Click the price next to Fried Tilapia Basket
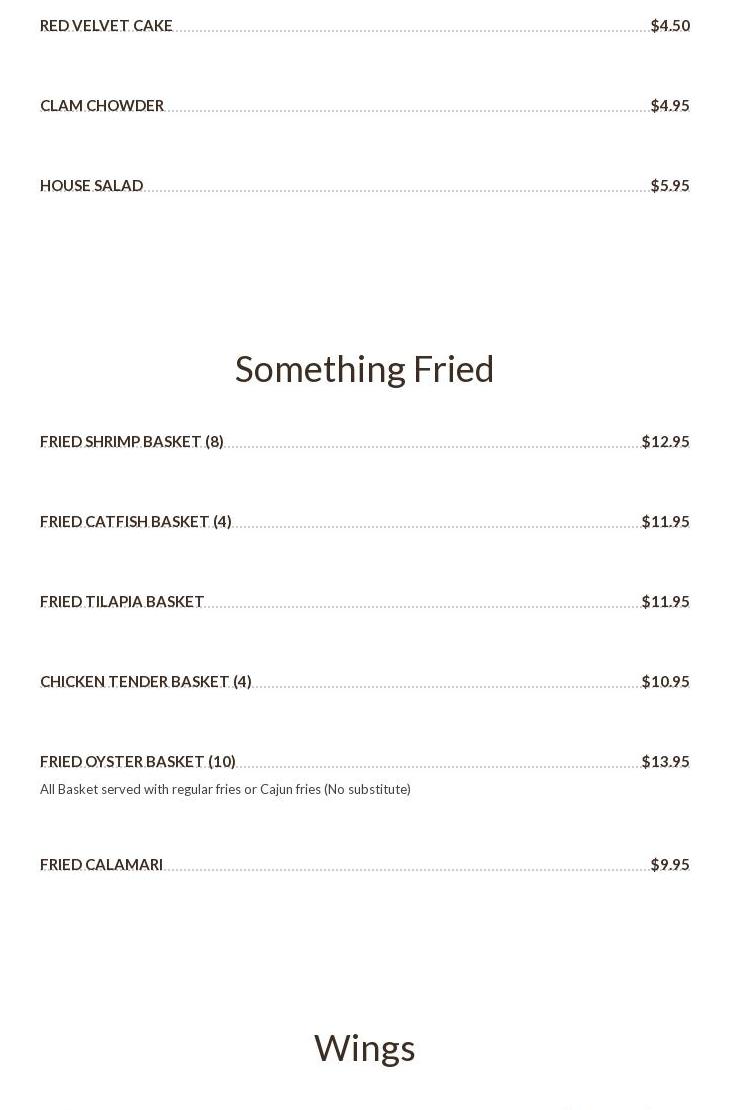Screen dimensions: 730x1110 pos(666,602)
